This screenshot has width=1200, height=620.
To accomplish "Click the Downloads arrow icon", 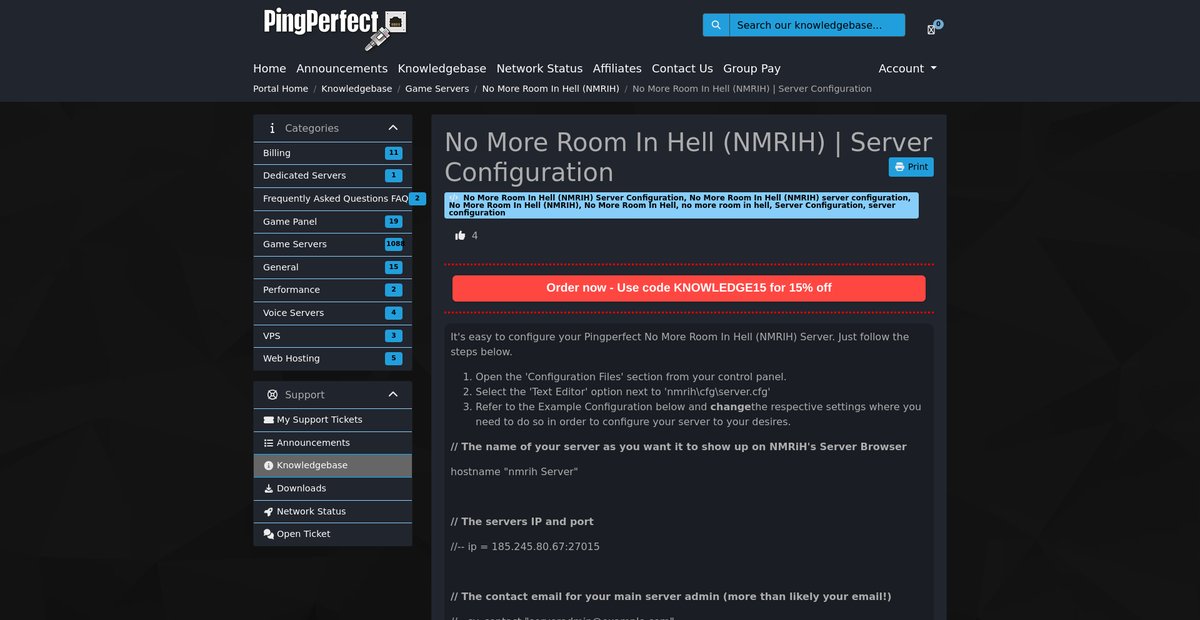I will [x=268, y=489].
